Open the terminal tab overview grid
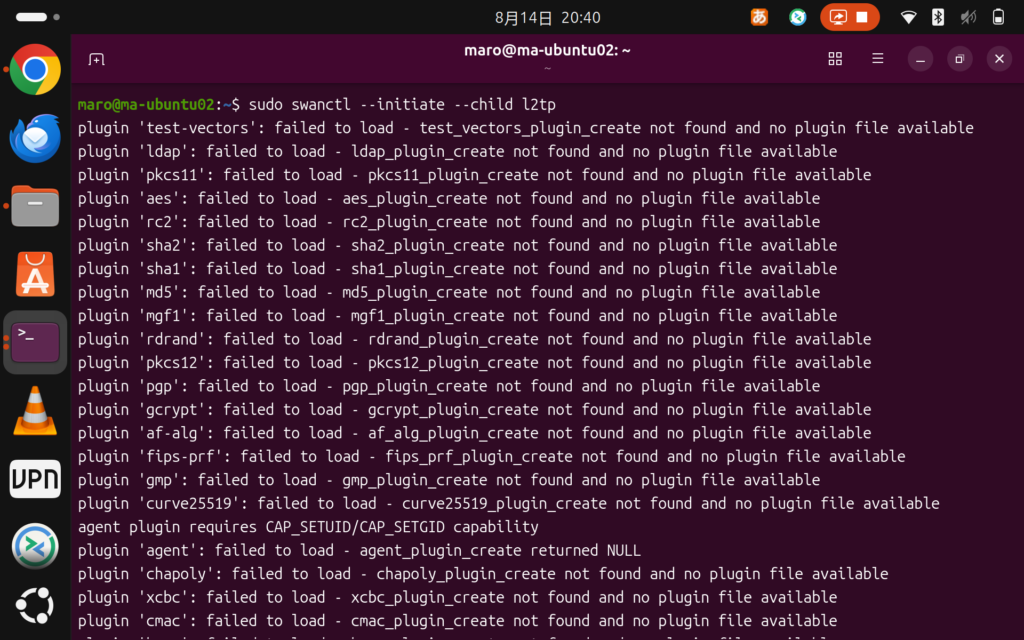The width and height of the screenshot is (1024, 640). coord(835,59)
